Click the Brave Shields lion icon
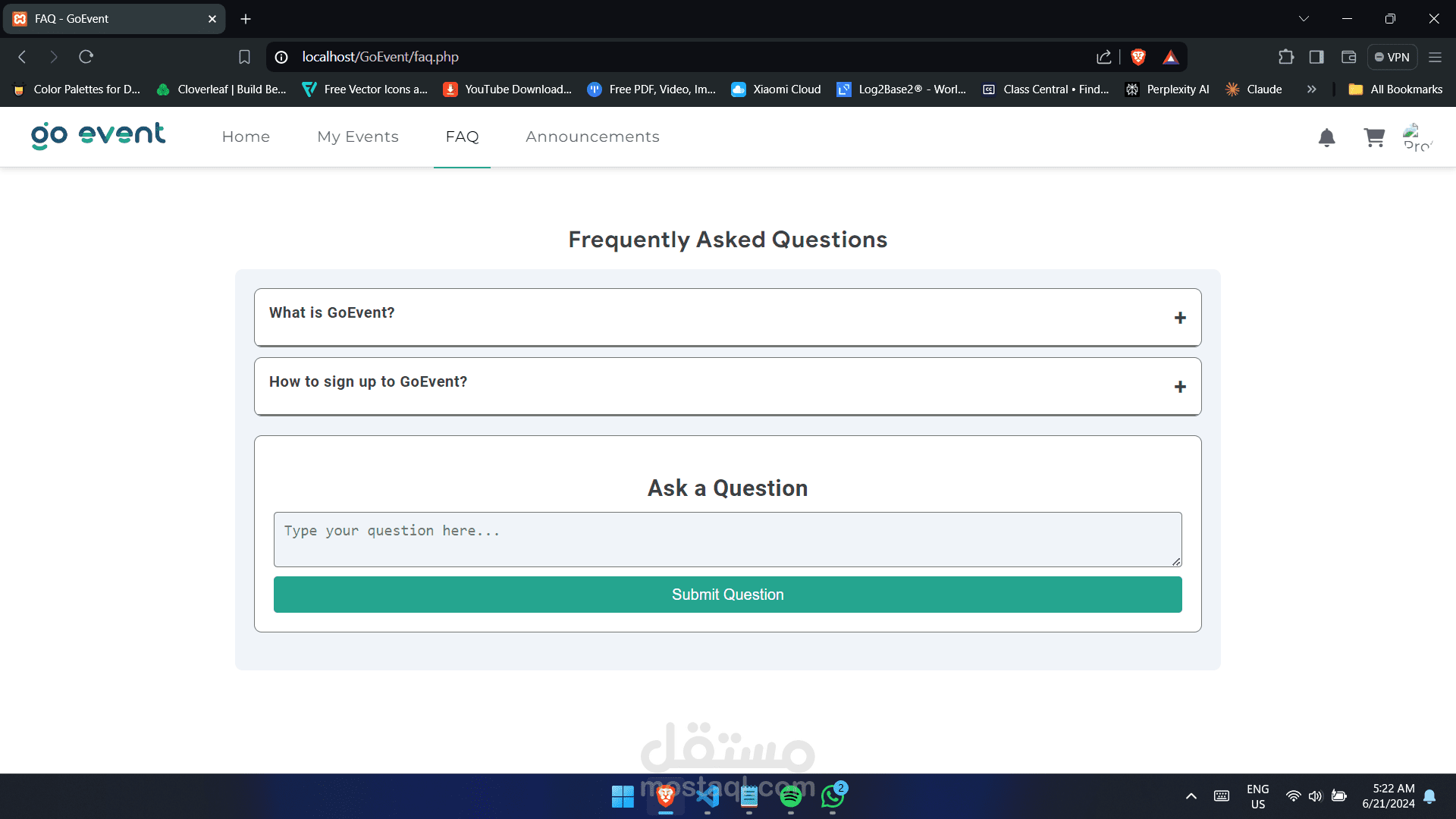Image resolution: width=1456 pixels, height=819 pixels. click(x=1137, y=57)
